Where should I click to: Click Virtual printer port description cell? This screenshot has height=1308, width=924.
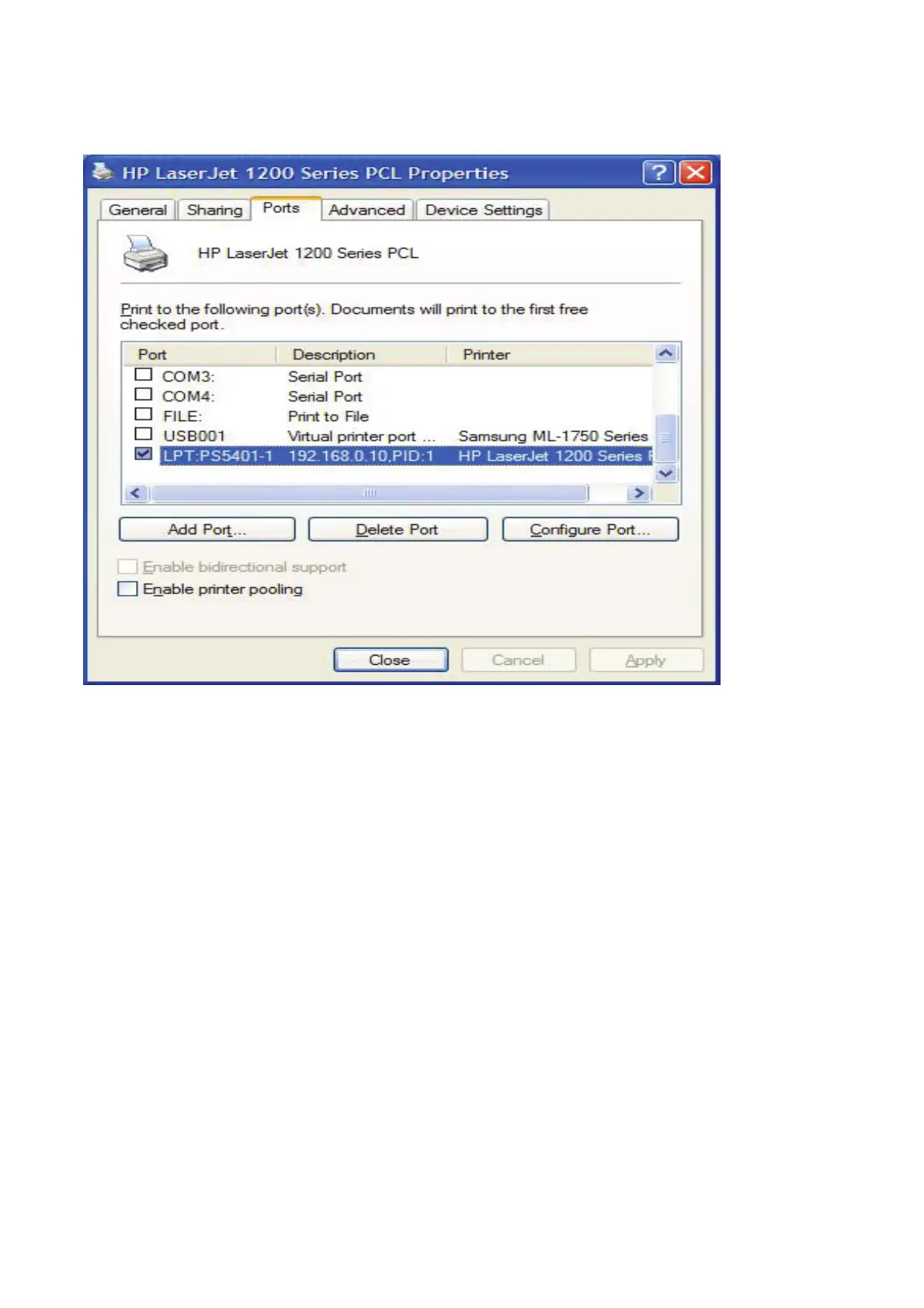362,437
